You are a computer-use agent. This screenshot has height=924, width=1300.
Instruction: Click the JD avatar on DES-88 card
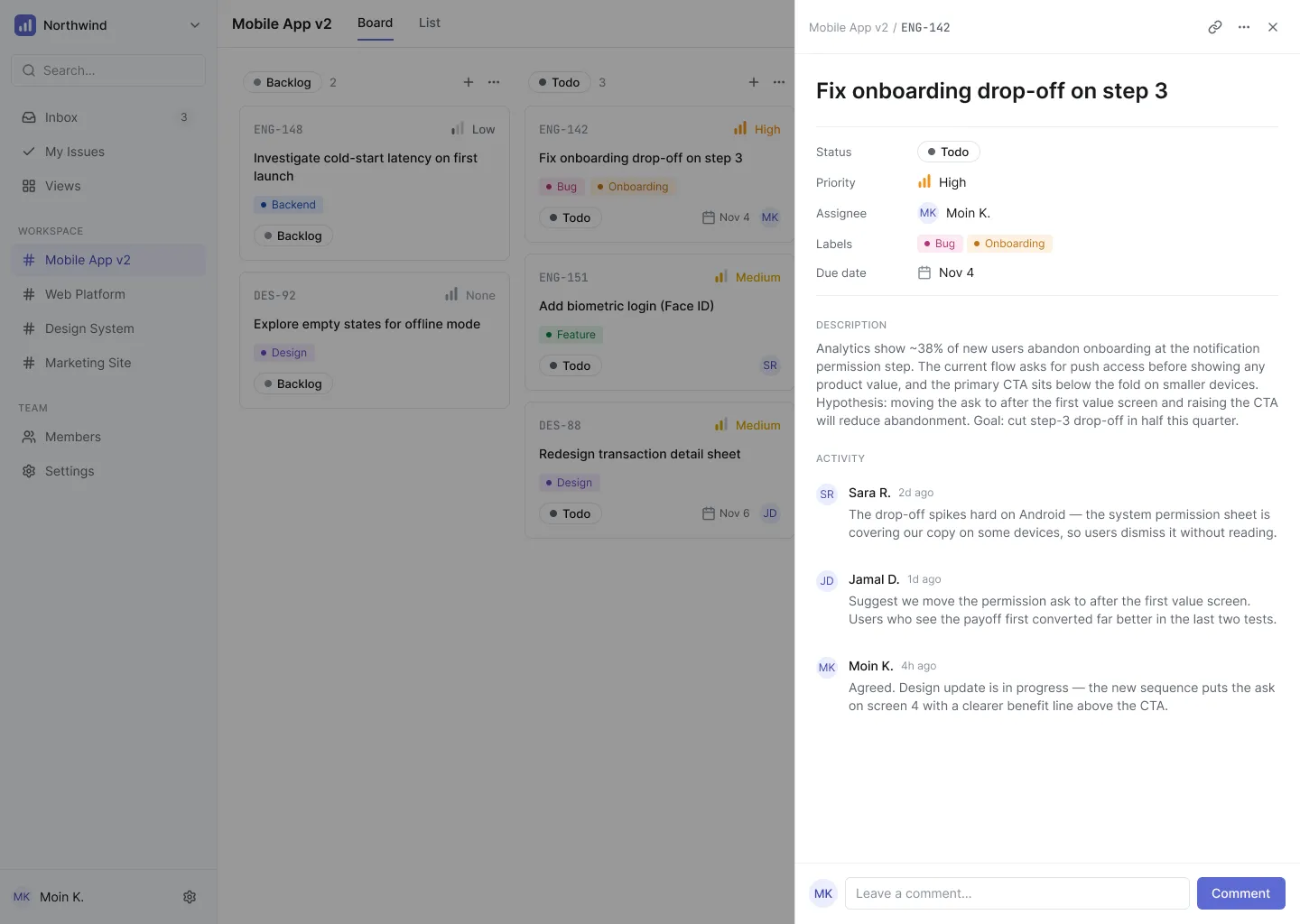point(770,513)
